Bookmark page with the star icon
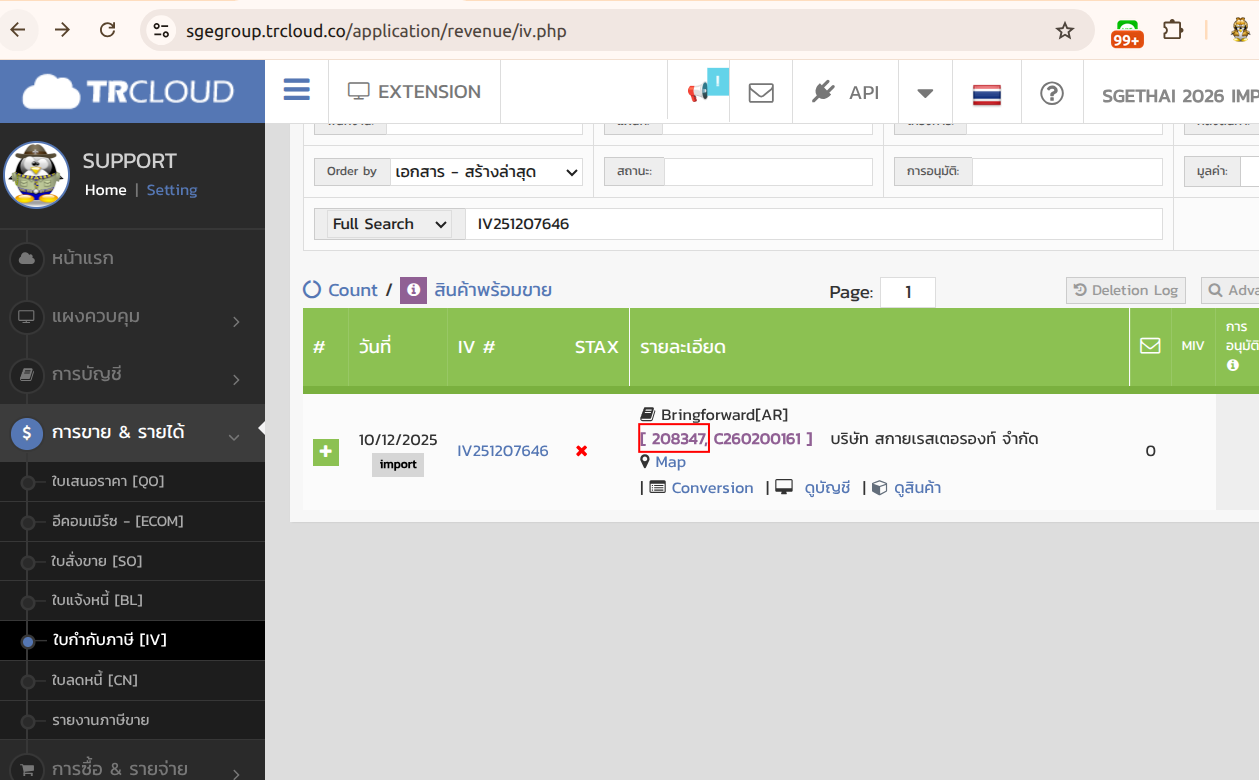Viewport: 1259px width, 780px height. point(1065,31)
